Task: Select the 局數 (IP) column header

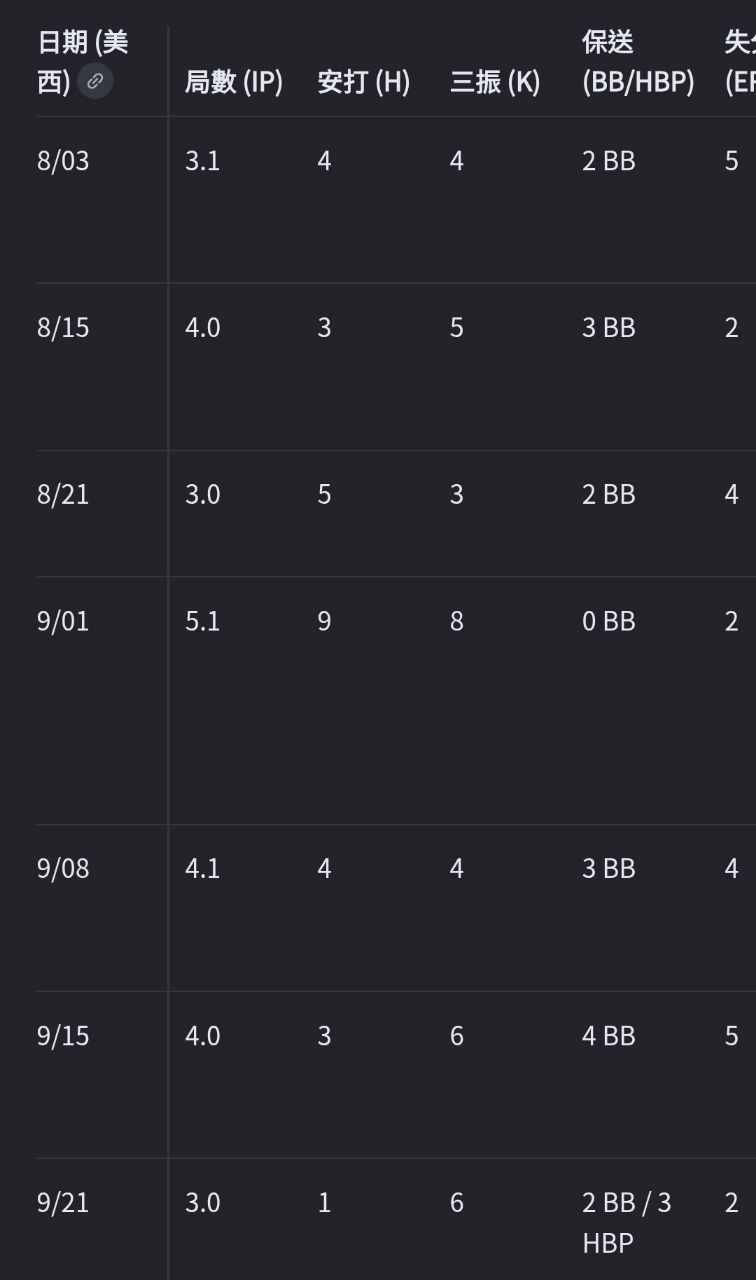Action: coord(234,82)
